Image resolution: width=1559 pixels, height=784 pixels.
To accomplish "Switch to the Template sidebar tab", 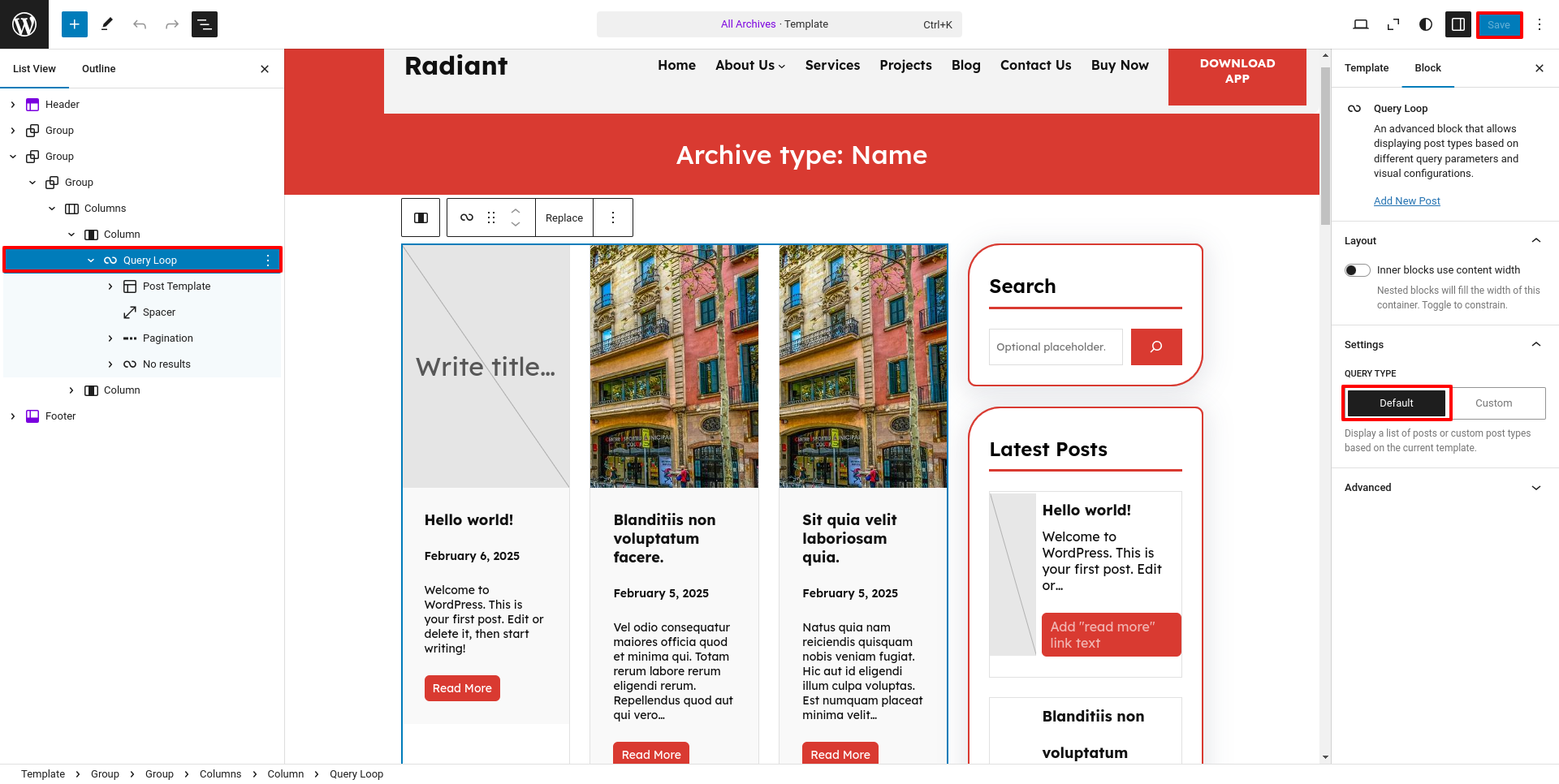I will tap(1367, 68).
